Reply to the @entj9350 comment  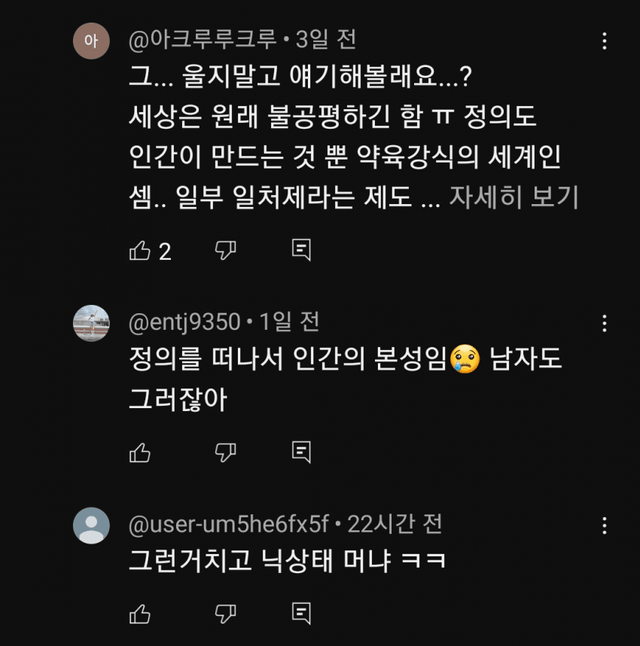click(301, 453)
